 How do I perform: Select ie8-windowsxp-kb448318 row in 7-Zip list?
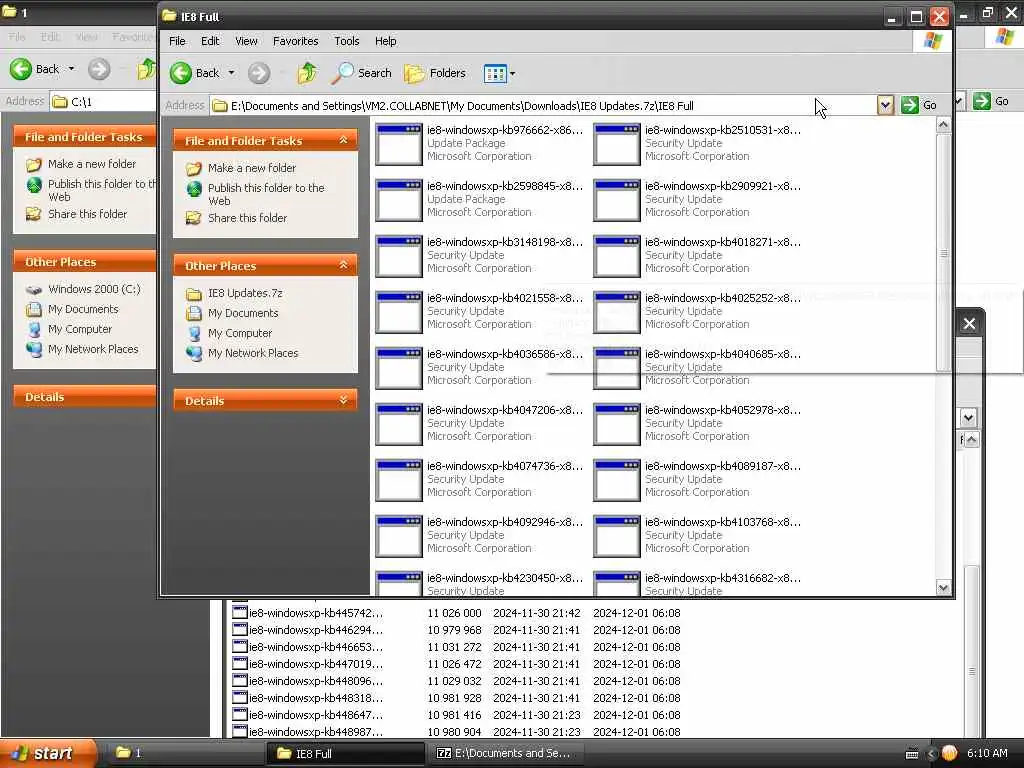[x=456, y=698]
